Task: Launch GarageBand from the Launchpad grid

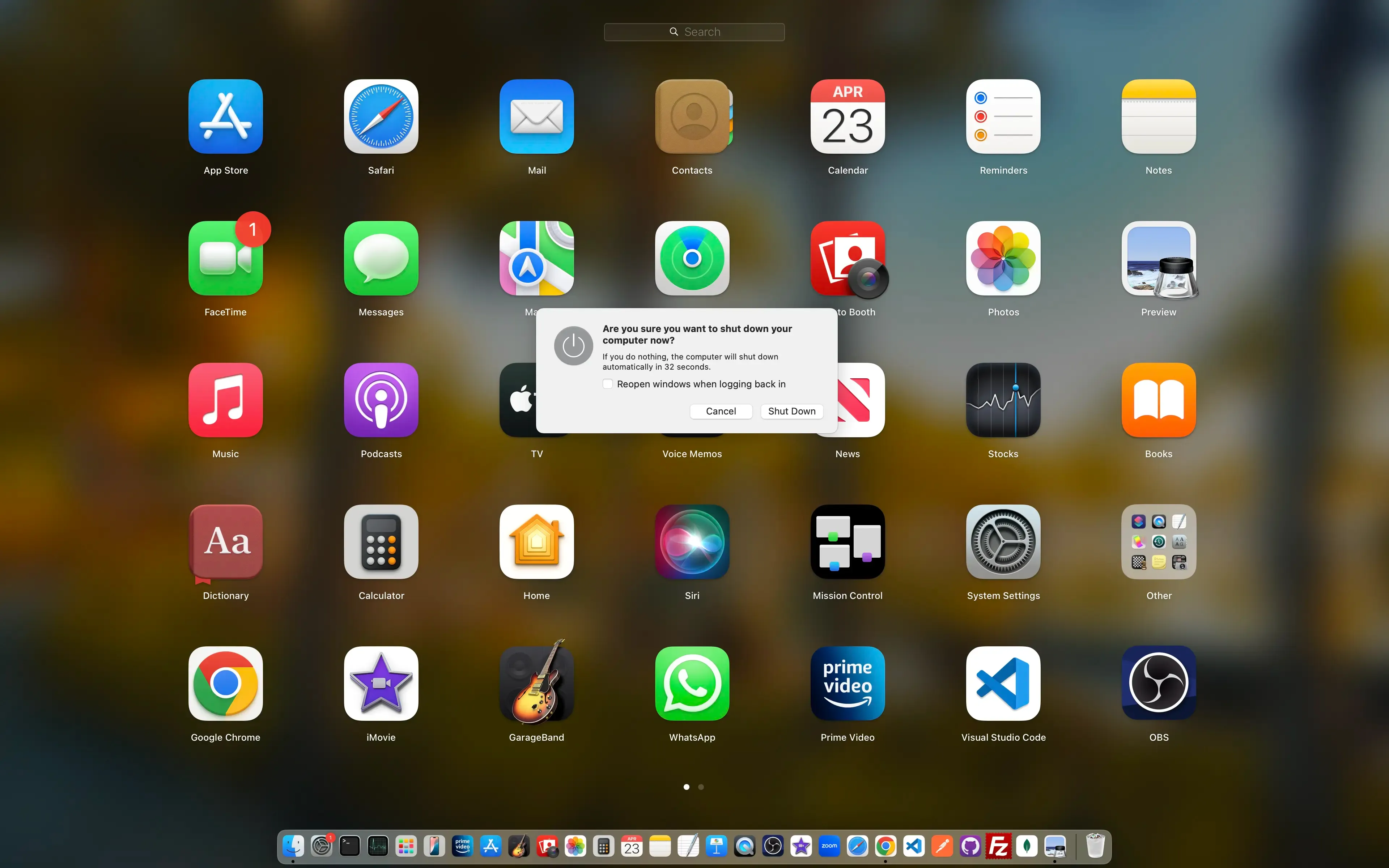Action: coord(537,684)
